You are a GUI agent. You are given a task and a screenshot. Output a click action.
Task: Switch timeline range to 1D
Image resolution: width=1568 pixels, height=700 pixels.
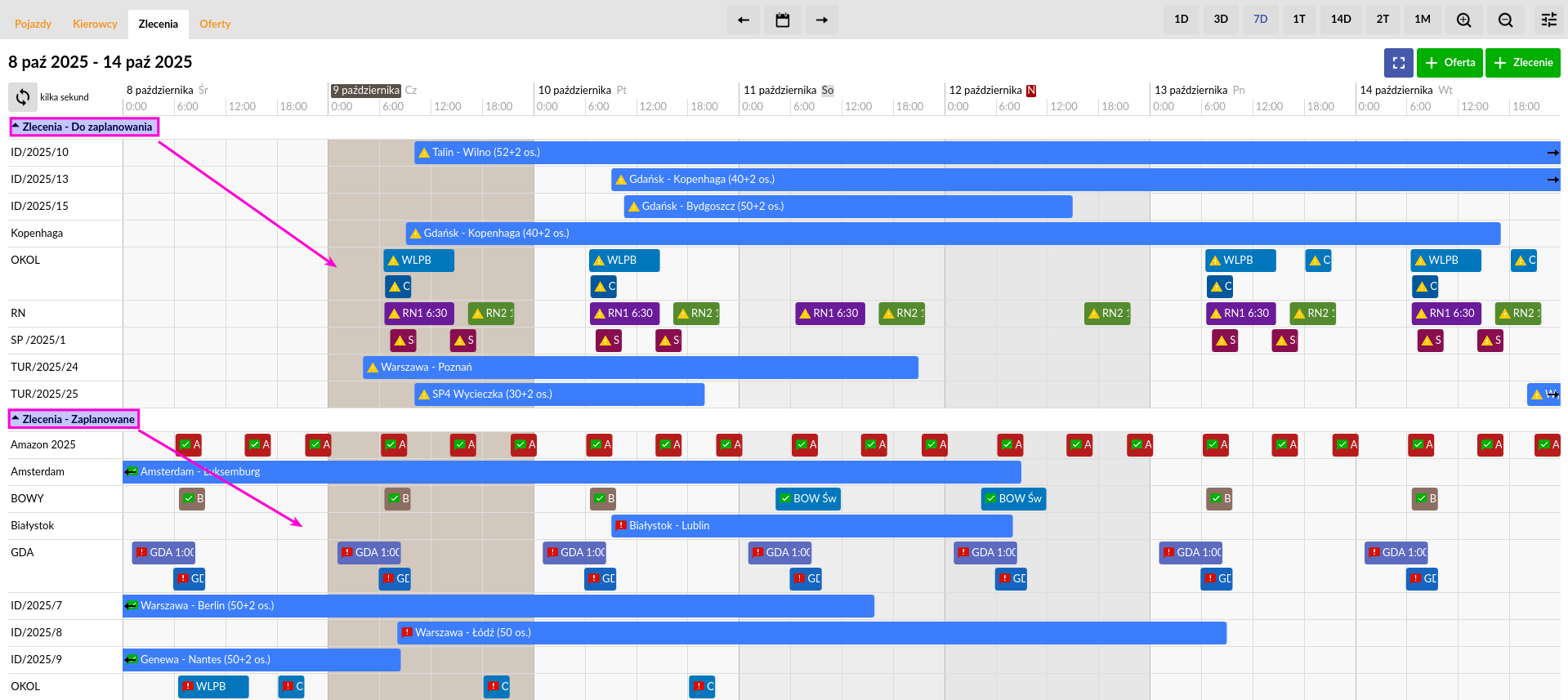[x=1181, y=20]
